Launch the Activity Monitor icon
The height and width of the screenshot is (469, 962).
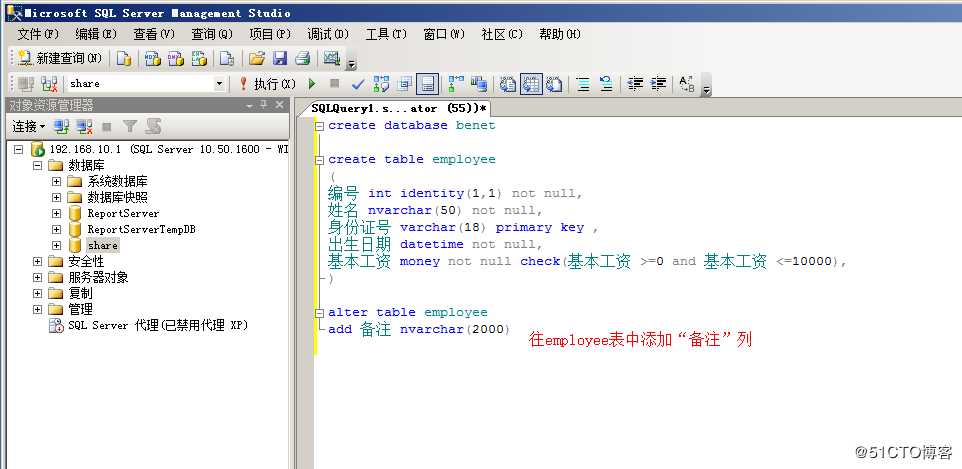click(x=332, y=58)
